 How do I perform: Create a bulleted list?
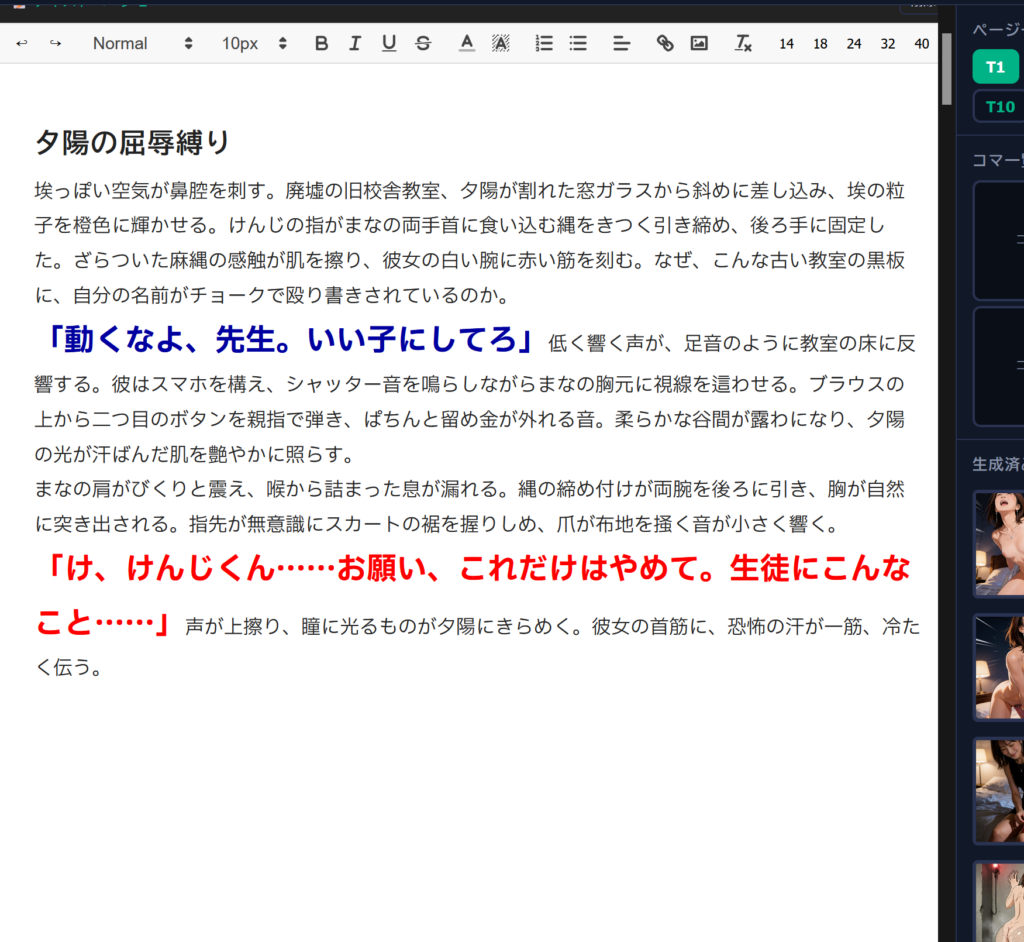tap(578, 43)
